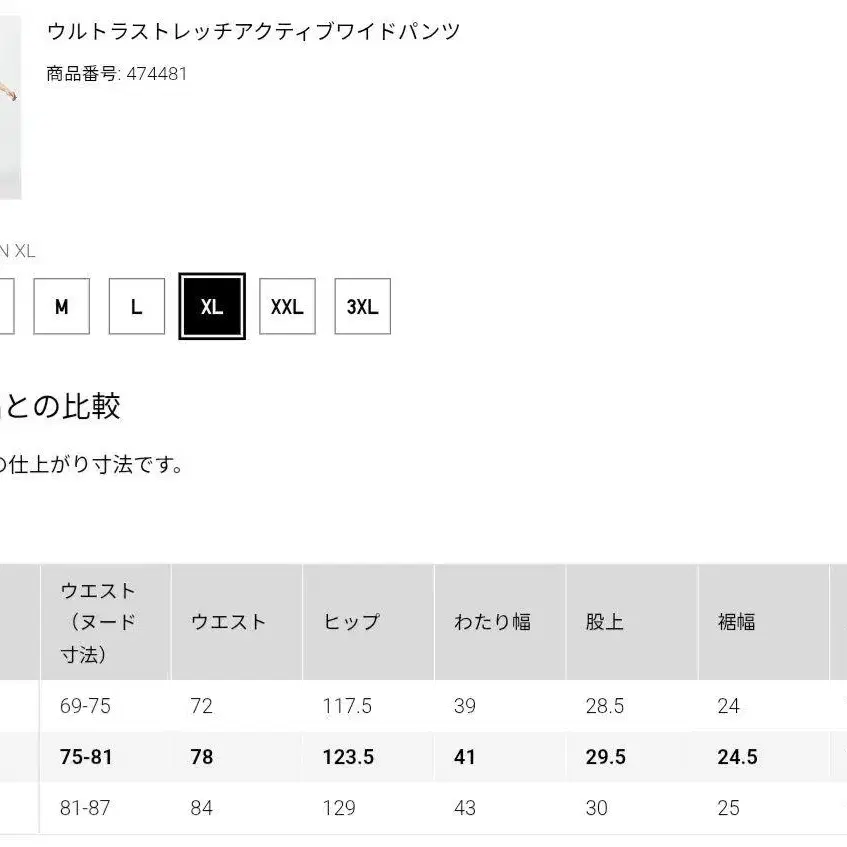Select the 裾幅 column header

(737, 622)
